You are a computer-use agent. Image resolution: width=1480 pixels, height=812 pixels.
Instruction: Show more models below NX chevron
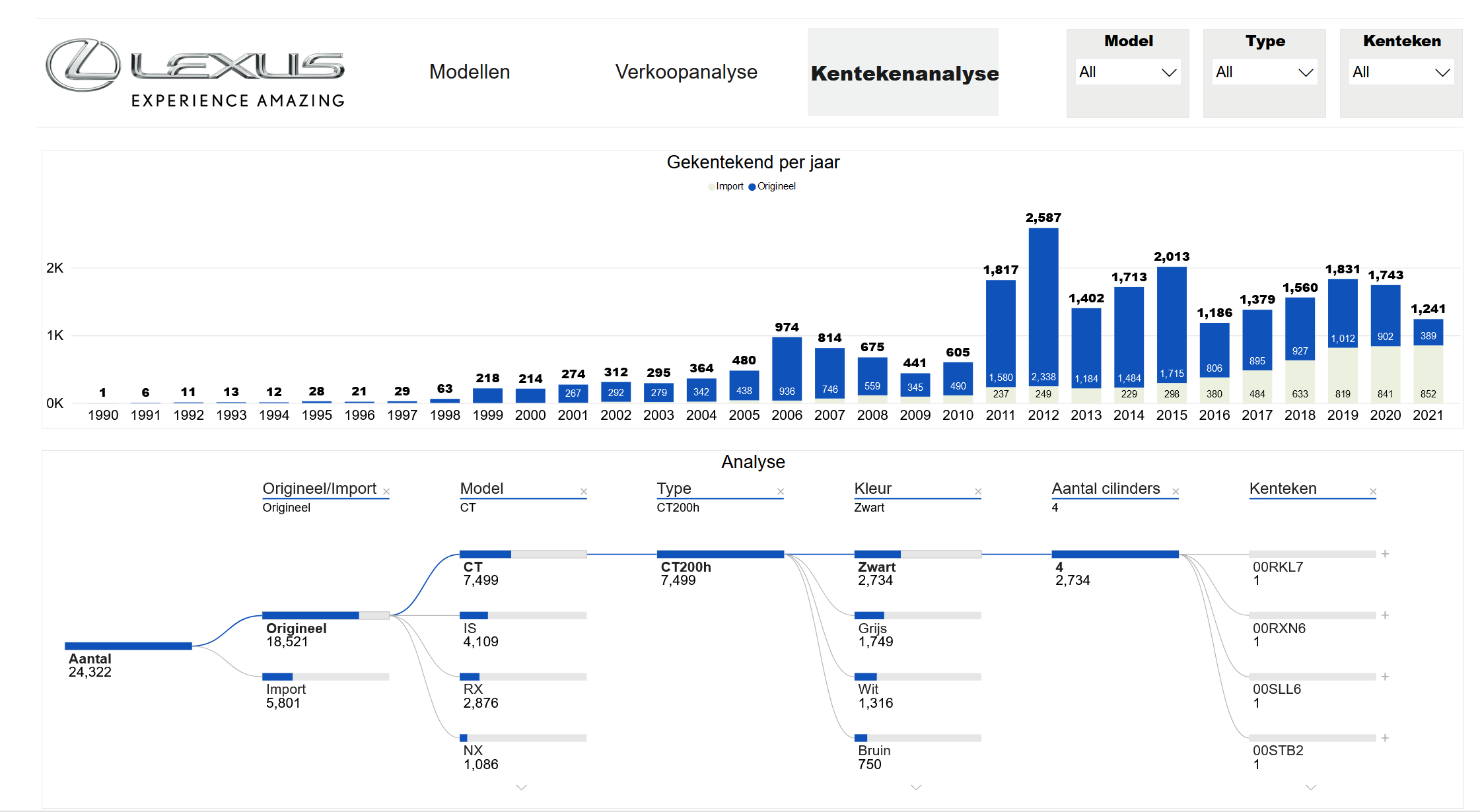coord(521,787)
